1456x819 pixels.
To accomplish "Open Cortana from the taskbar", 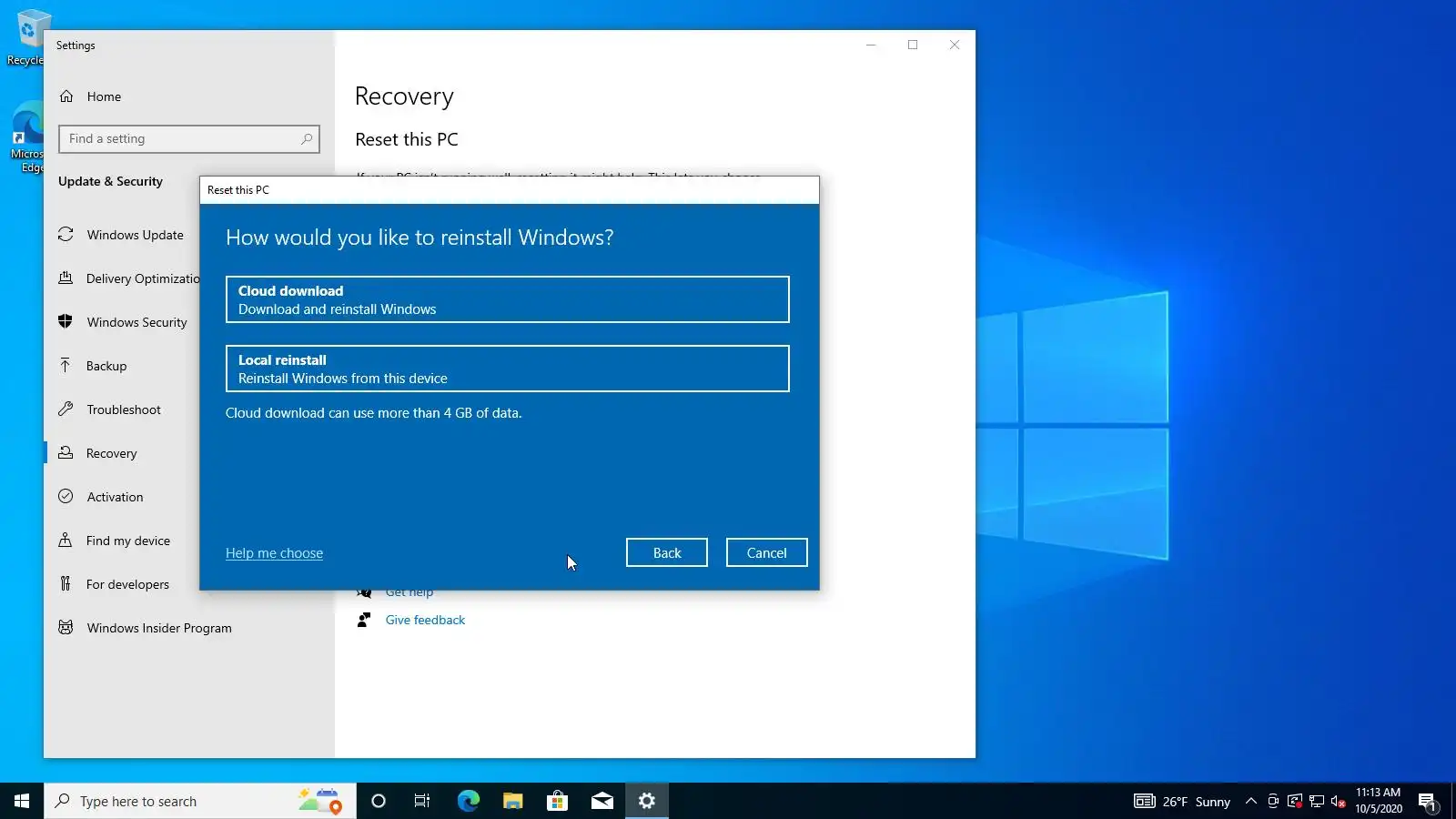I will pyautogui.click(x=379, y=801).
